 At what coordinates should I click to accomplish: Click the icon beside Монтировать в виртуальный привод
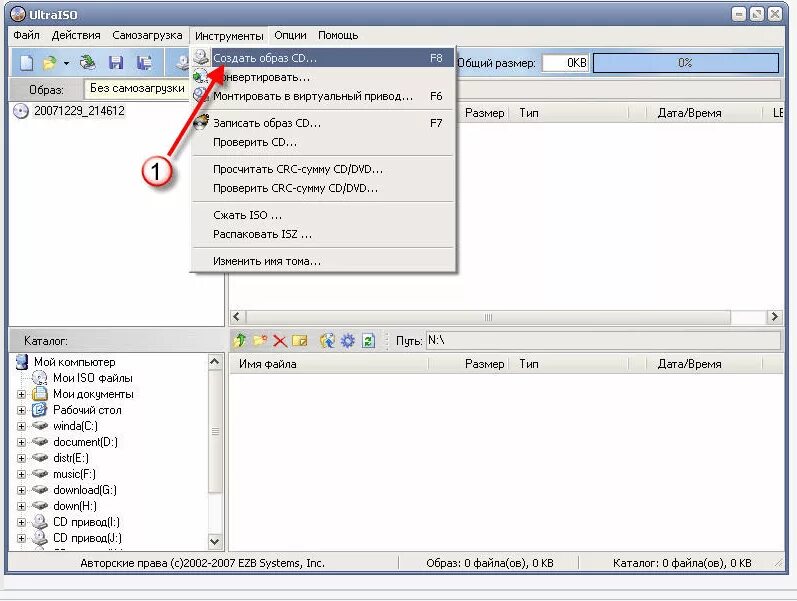pyautogui.click(x=200, y=96)
